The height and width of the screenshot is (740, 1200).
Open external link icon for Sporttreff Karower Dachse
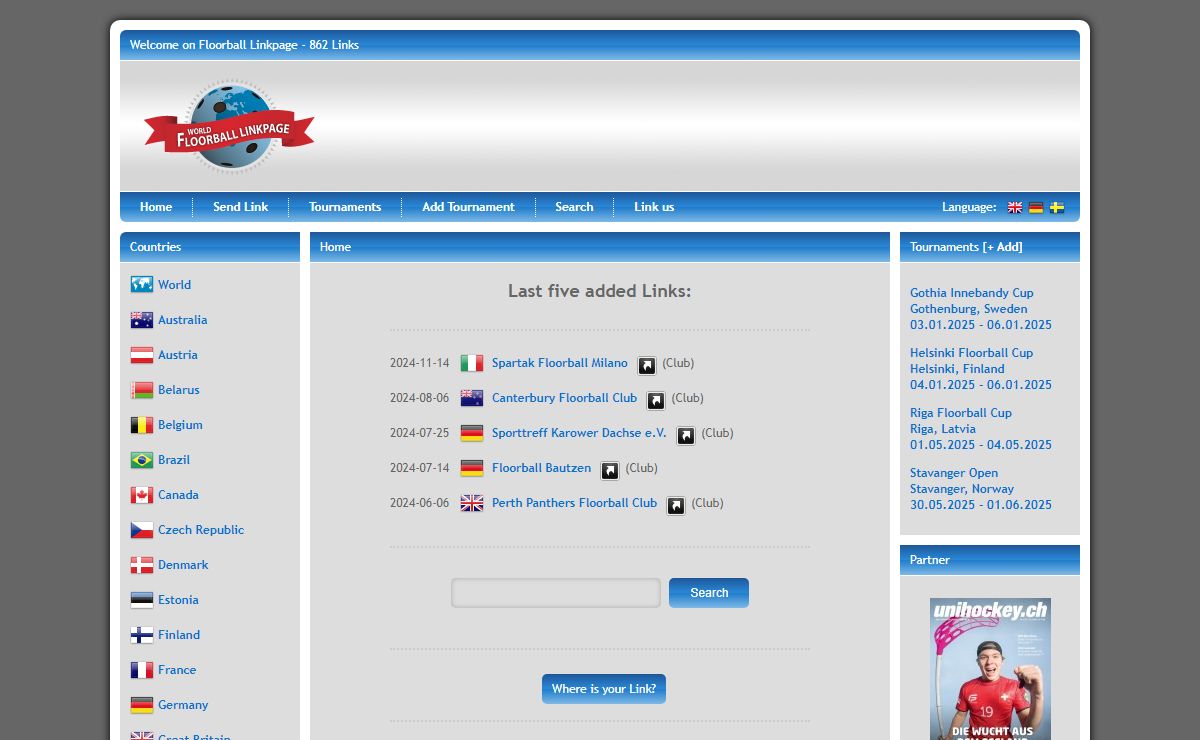[x=686, y=435]
